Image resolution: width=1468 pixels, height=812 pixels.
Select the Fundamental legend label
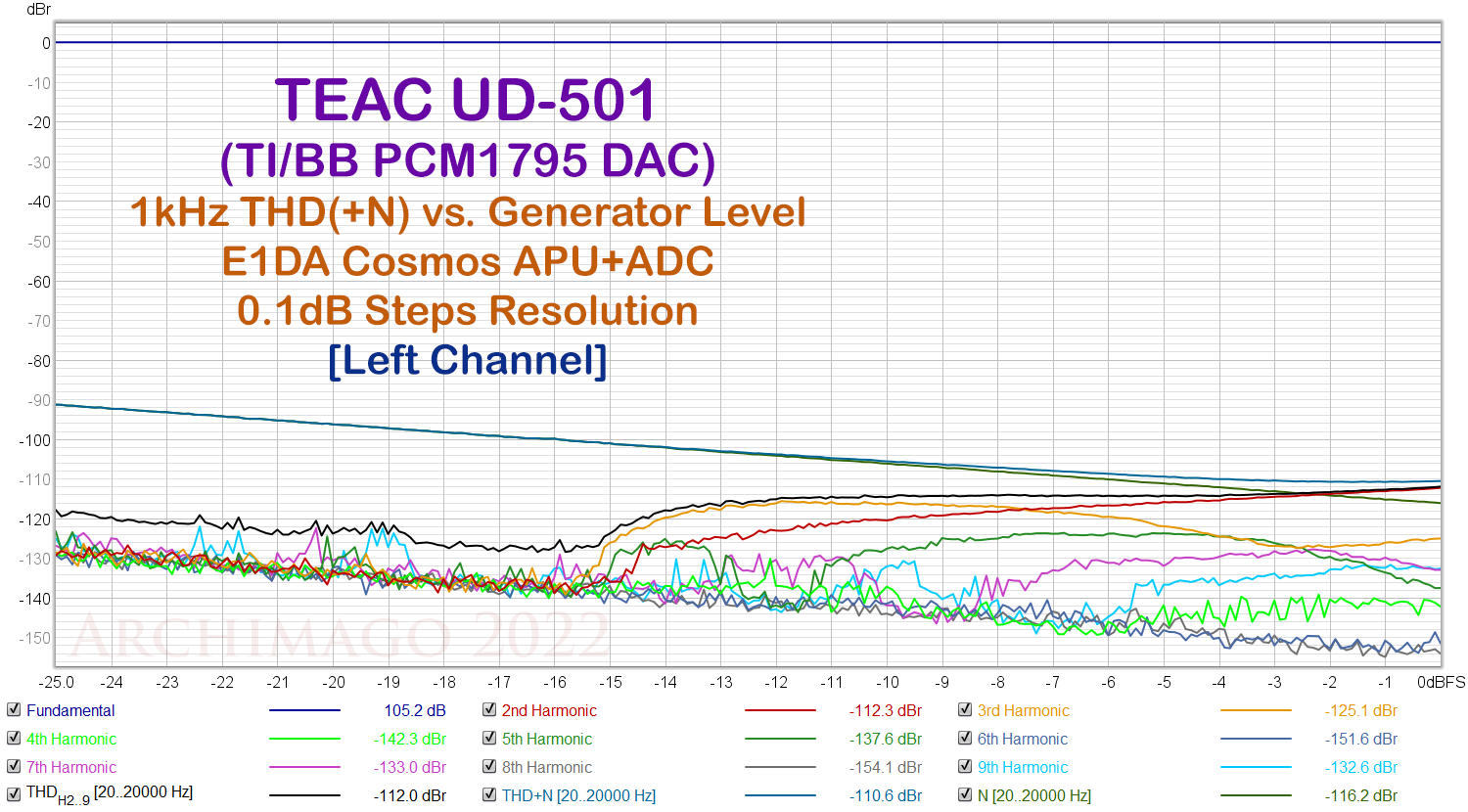click(70, 711)
